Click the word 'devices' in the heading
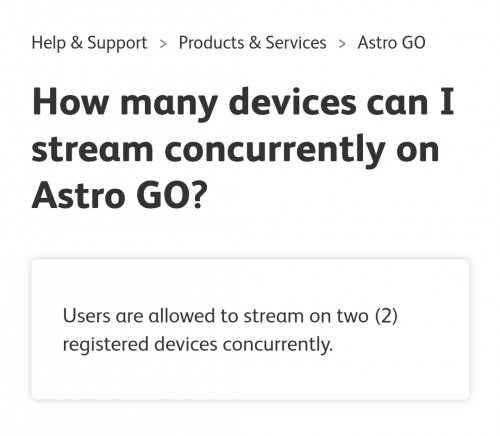The width and height of the screenshot is (500, 436). pos(293,101)
